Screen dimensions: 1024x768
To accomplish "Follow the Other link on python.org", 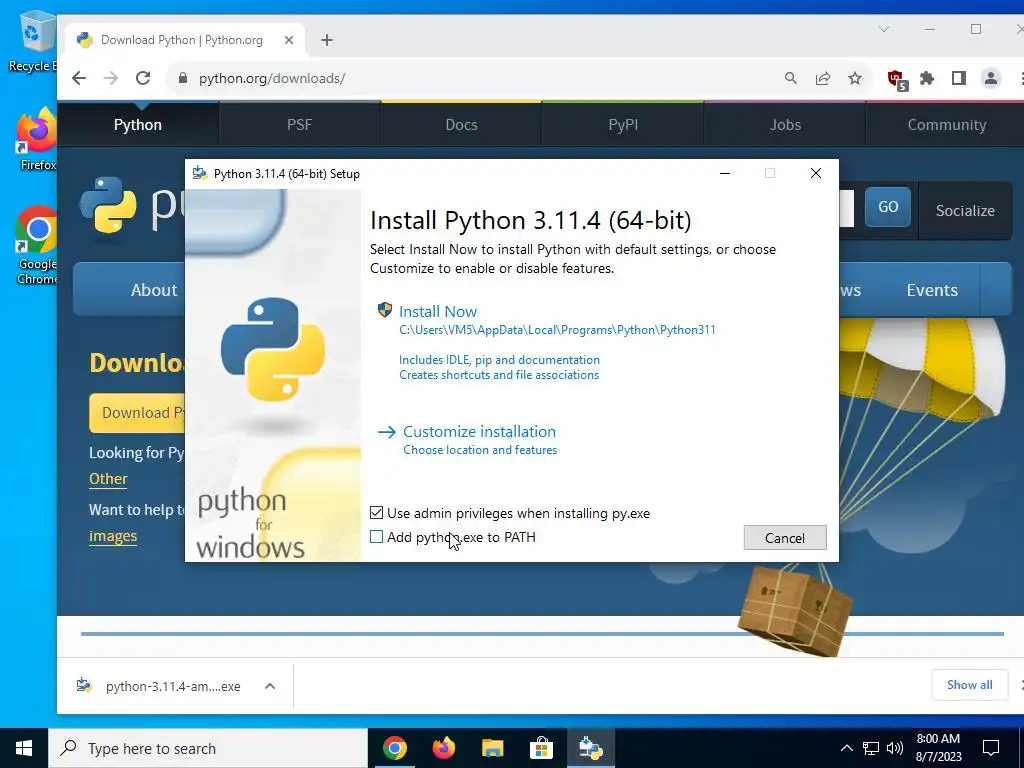I will [x=108, y=479].
